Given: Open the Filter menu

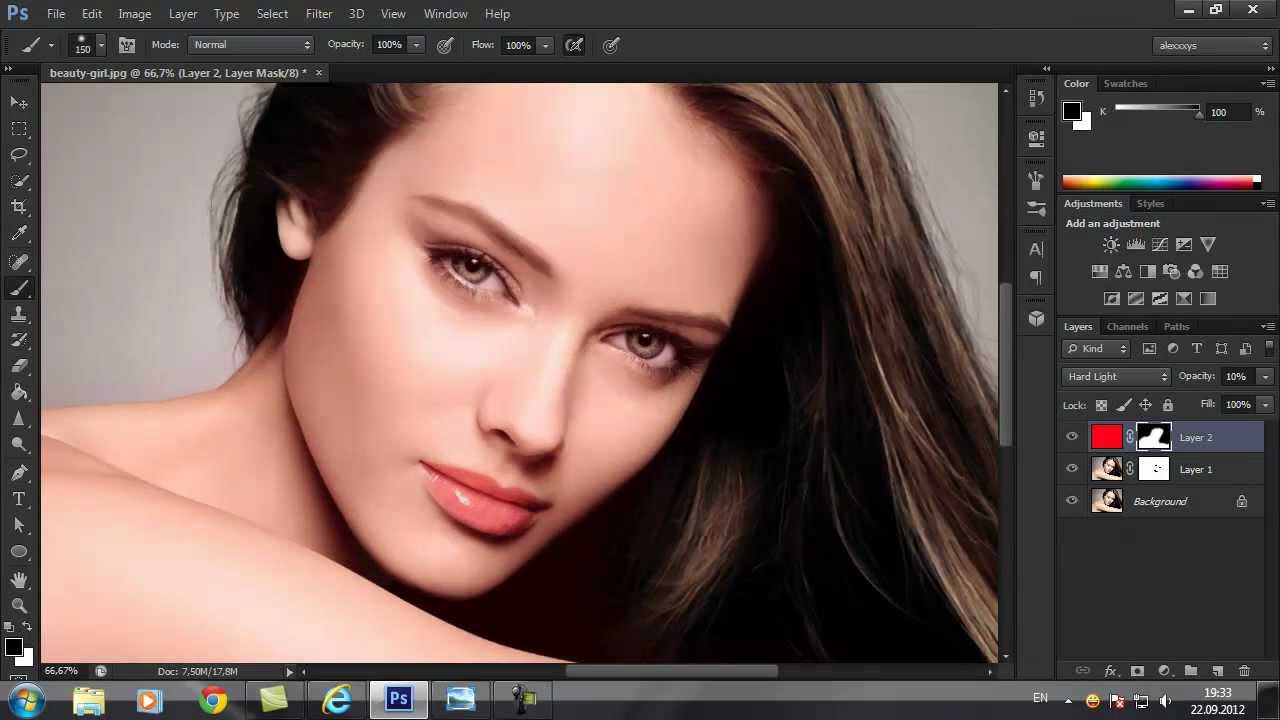Looking at the screenshot, I should click(x=319, y=14).
